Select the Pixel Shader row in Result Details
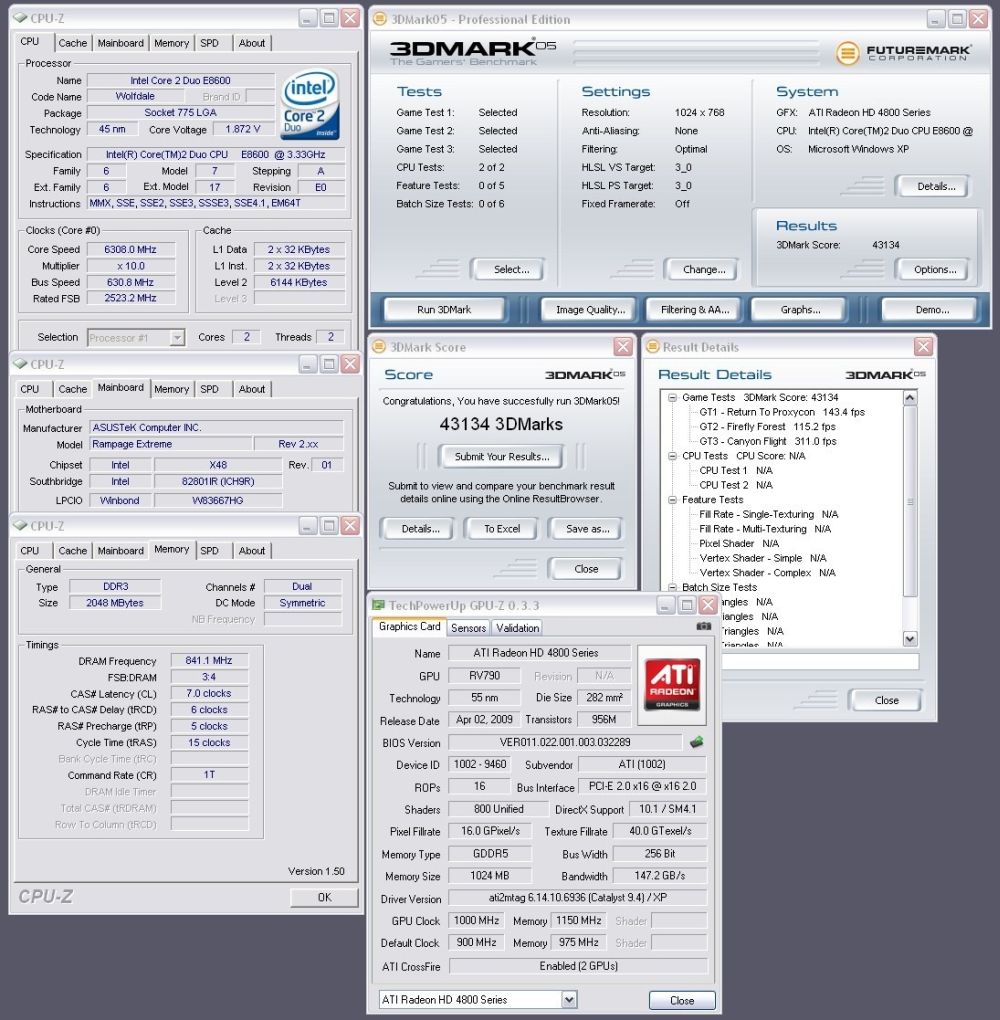The image size is (1000, 1020). [x=739, y=543]
